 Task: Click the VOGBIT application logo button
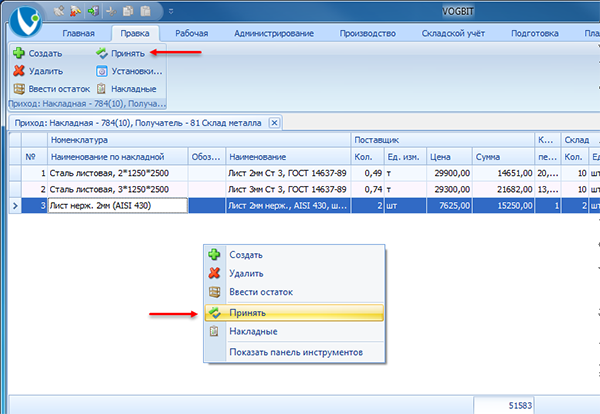(22, 18)
